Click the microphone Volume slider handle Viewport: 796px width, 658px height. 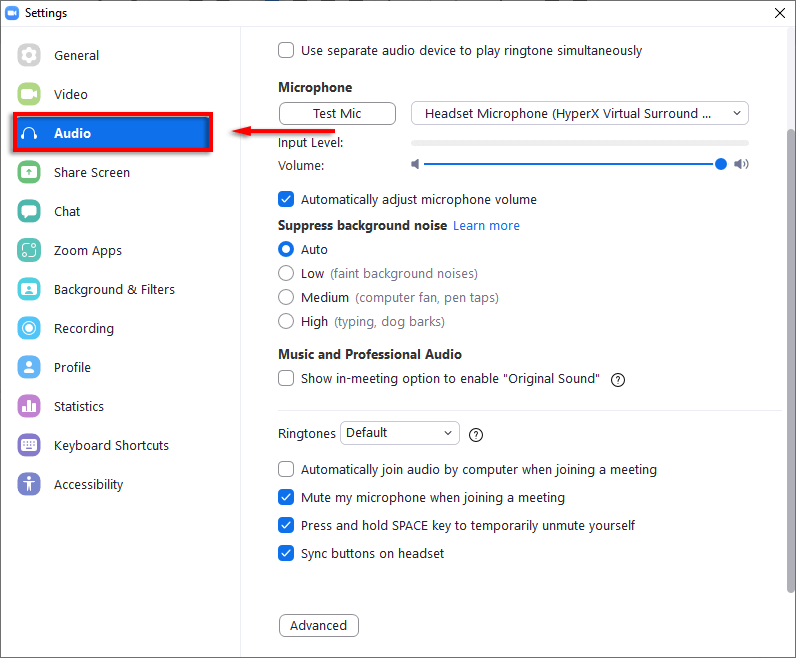pyautogui.click(x=721, y=164)
